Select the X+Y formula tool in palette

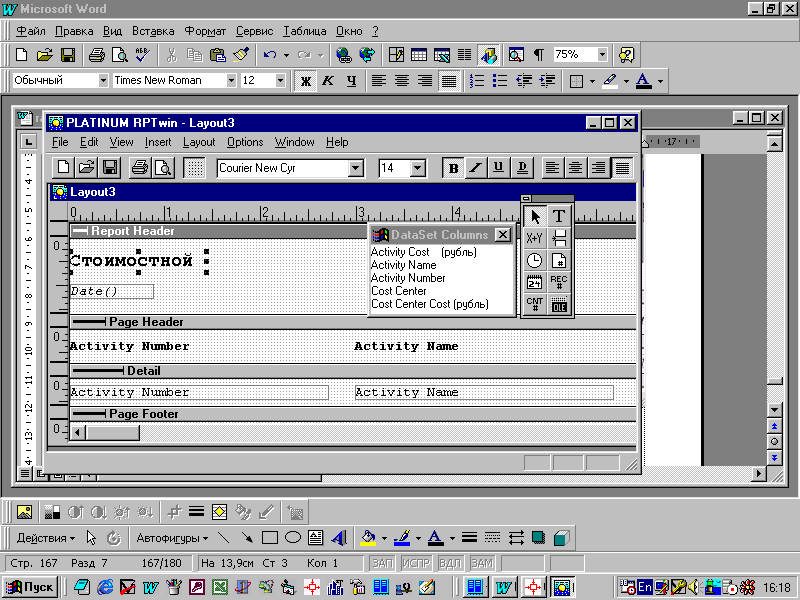[534, 238]
